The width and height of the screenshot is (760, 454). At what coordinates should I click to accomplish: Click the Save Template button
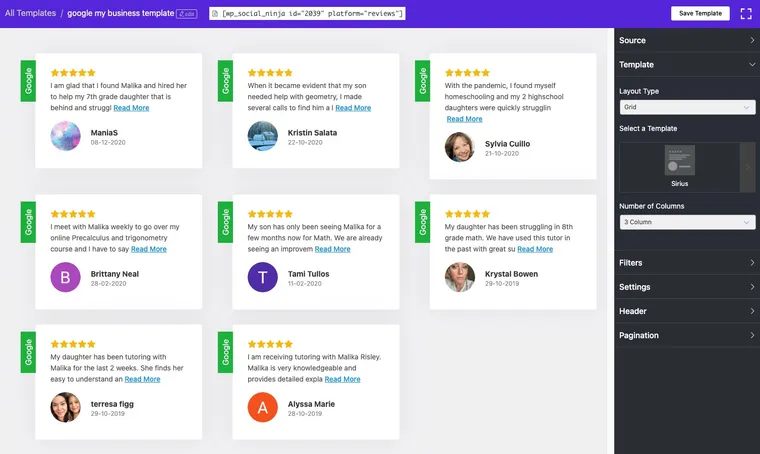click(x=700, y=14)
